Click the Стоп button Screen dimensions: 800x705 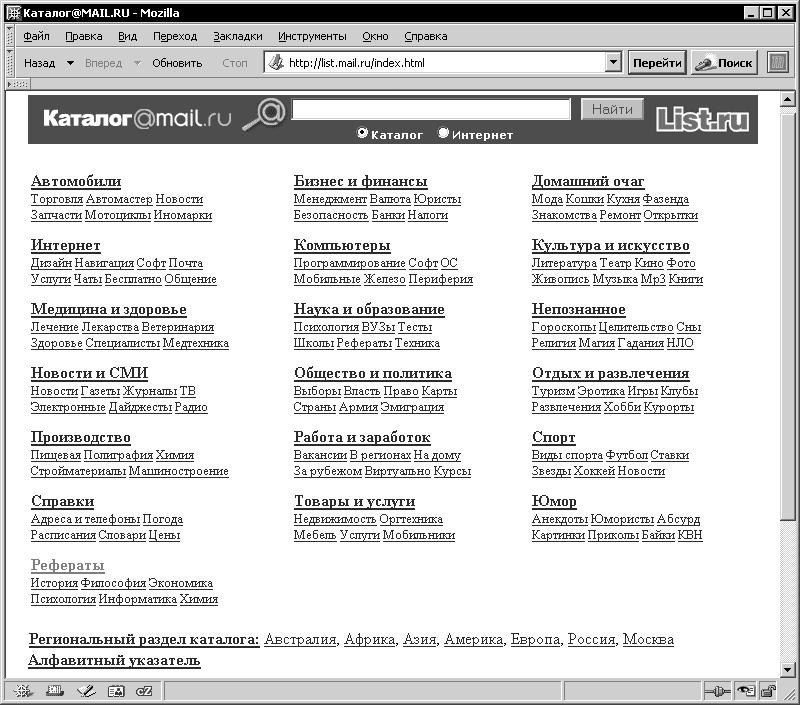[235, 63]
